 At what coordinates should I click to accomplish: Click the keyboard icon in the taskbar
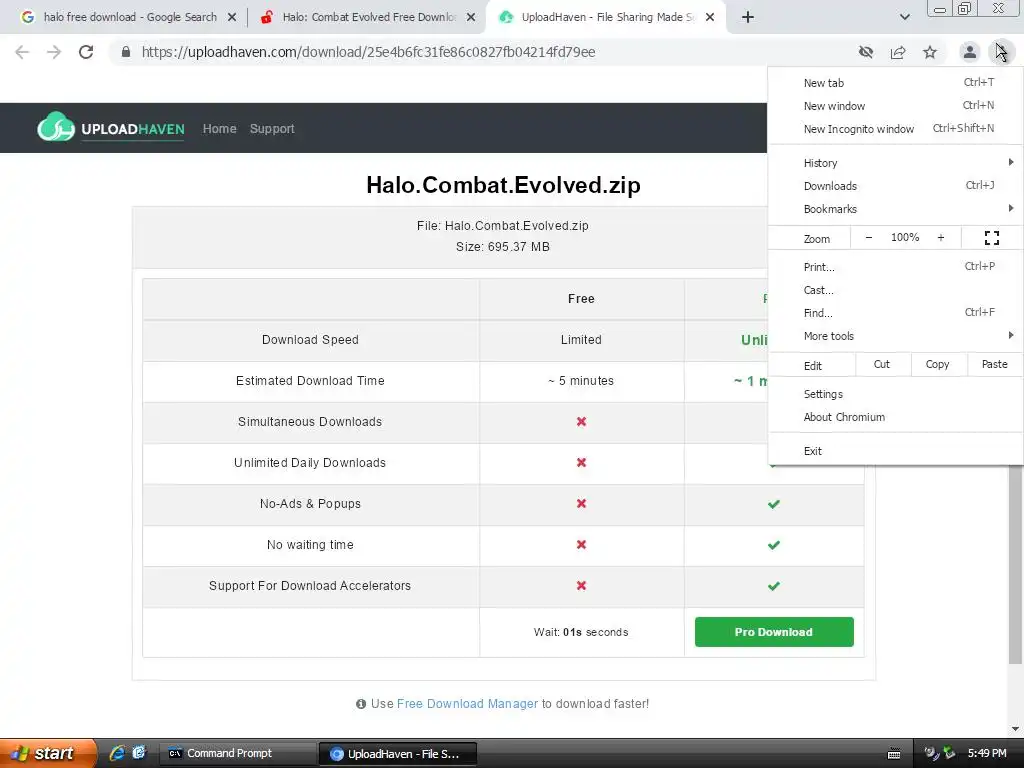[x=894, y=754]
